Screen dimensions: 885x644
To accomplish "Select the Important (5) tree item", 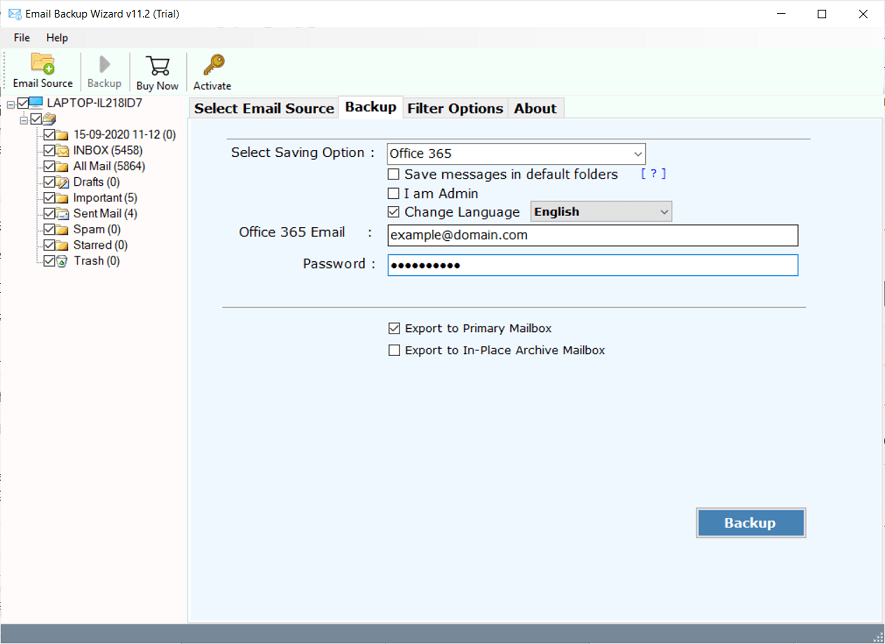I will click(105, 198).
